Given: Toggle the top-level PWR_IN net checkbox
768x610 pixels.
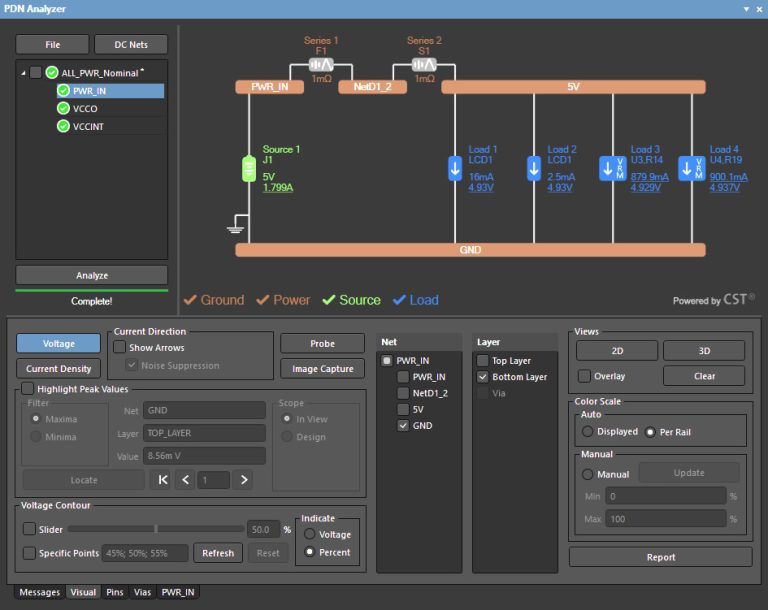Looking at the screenshot, I should coord(386,360).
